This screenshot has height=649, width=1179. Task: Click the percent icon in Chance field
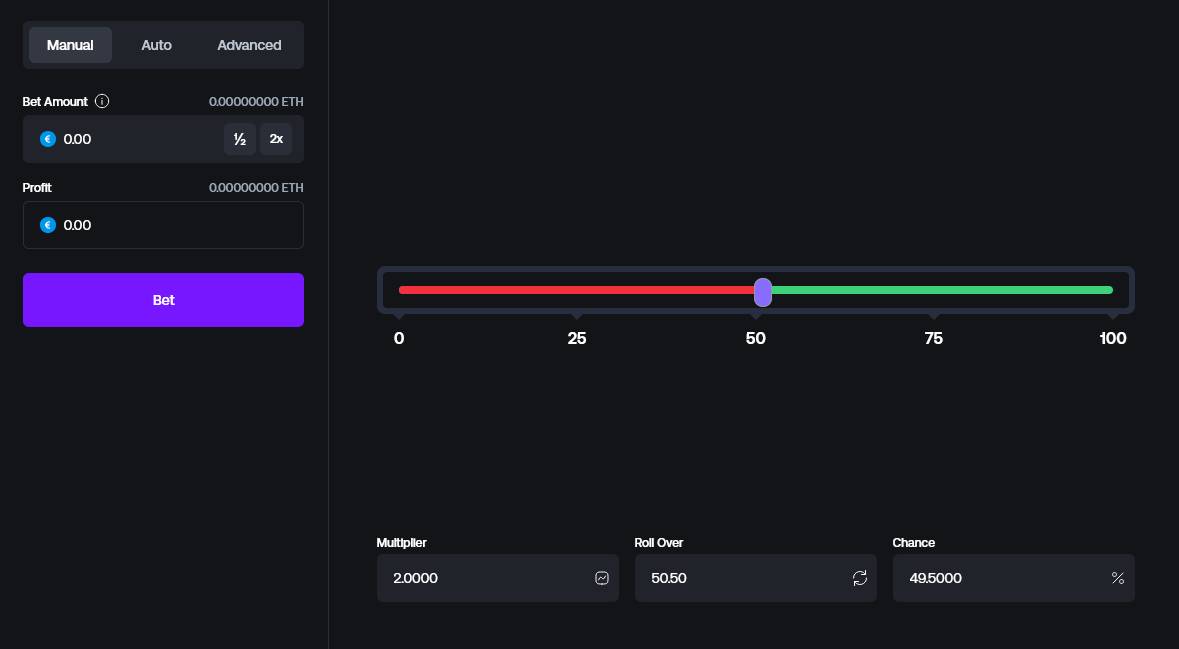point(1118,578)
